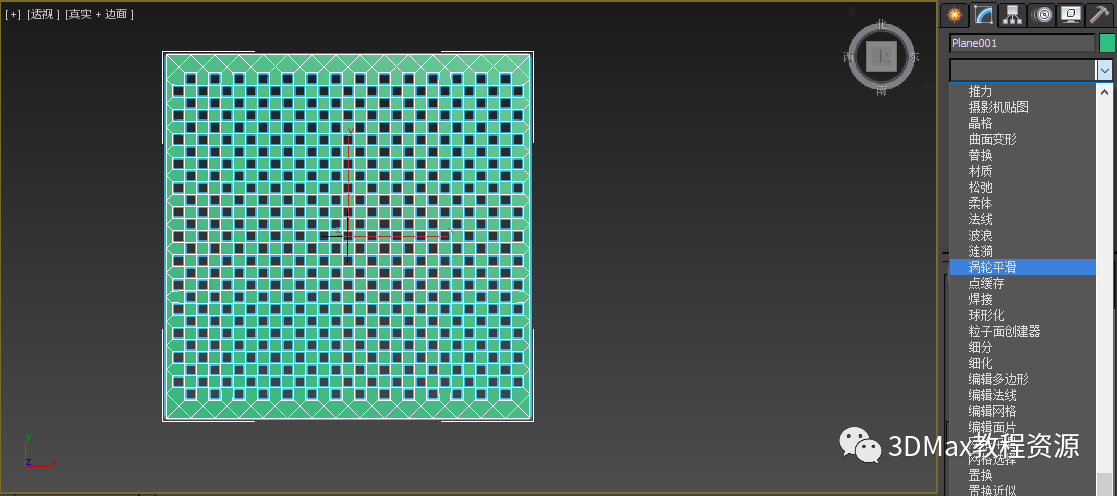Select 晶格 modifier from the list
This screenshot has height=496, width=1117.
coord(1022,123)
